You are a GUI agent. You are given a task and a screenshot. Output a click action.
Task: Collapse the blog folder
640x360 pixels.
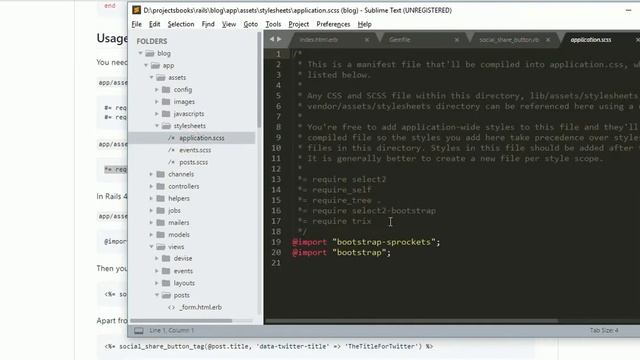click(140, 53)
